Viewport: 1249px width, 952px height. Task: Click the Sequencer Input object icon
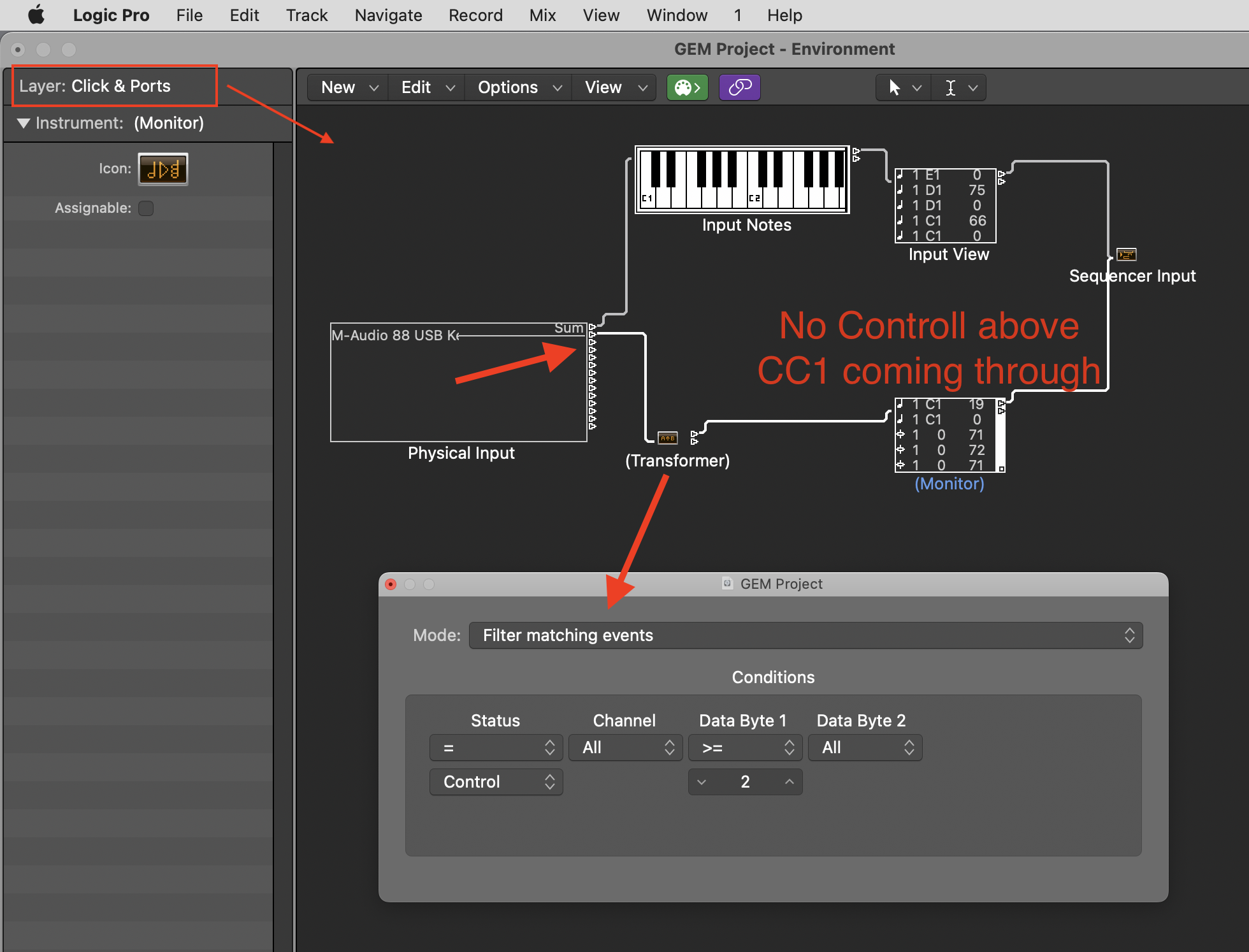point(1126,254)
